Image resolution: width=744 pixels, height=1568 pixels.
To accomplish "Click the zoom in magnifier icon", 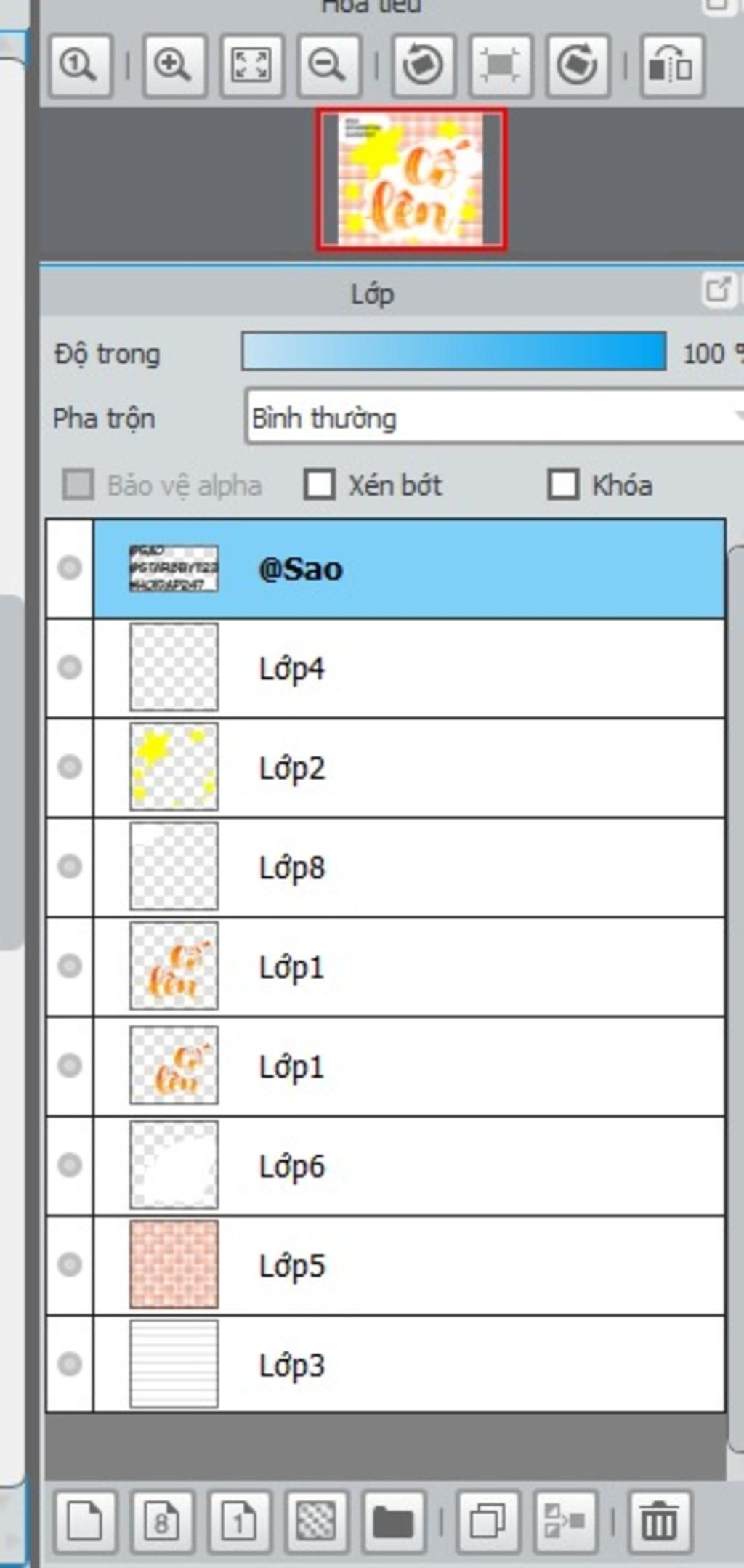I will [173, 66].
